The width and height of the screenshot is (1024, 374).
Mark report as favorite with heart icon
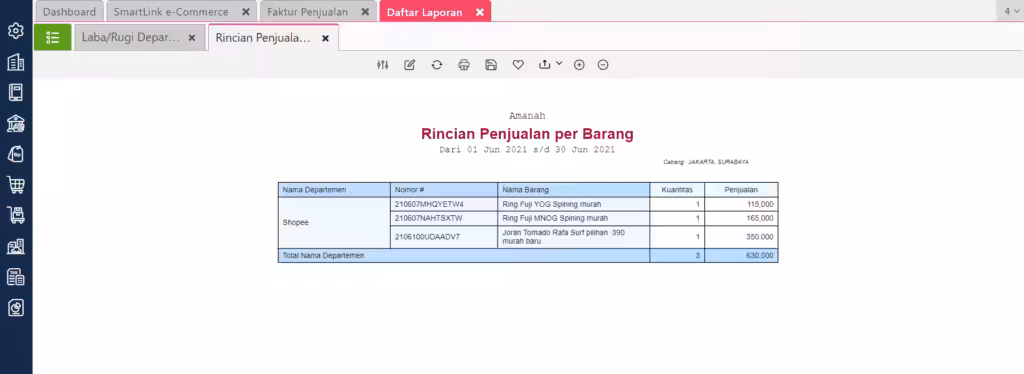coord(518,65)
